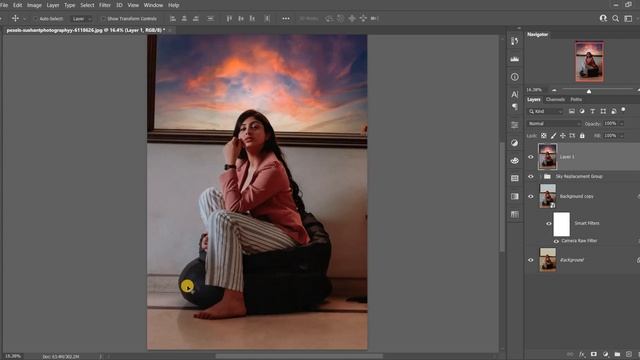Expand the Sky Replacement Group folder
The height and width of the screenshot is (360, 640).
540,176
